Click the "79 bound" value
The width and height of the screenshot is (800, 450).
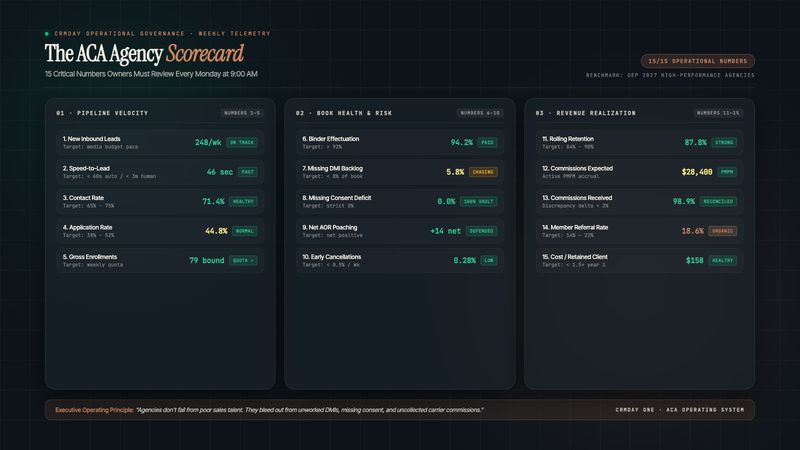(x=207, y=261)
